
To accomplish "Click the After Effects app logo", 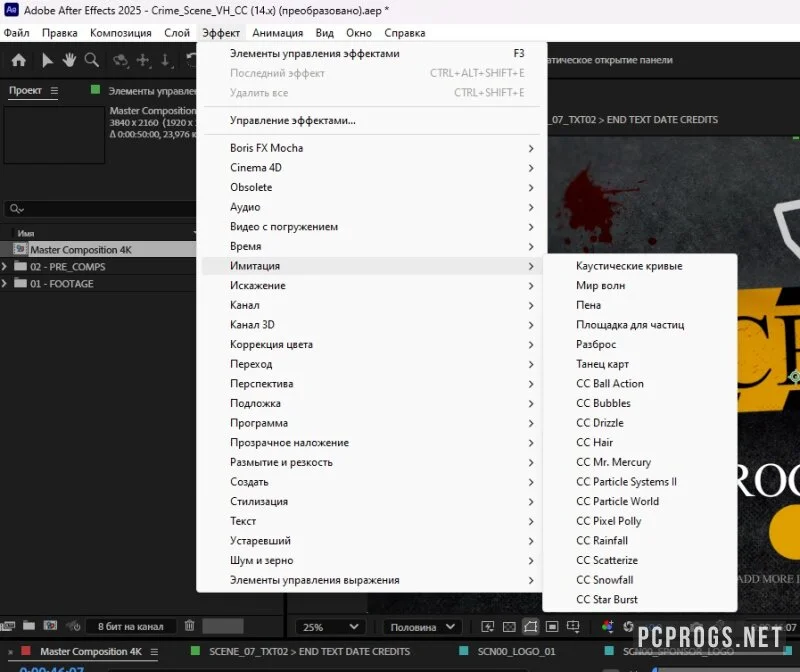I will pyautogui.click(x=11, y=10).
